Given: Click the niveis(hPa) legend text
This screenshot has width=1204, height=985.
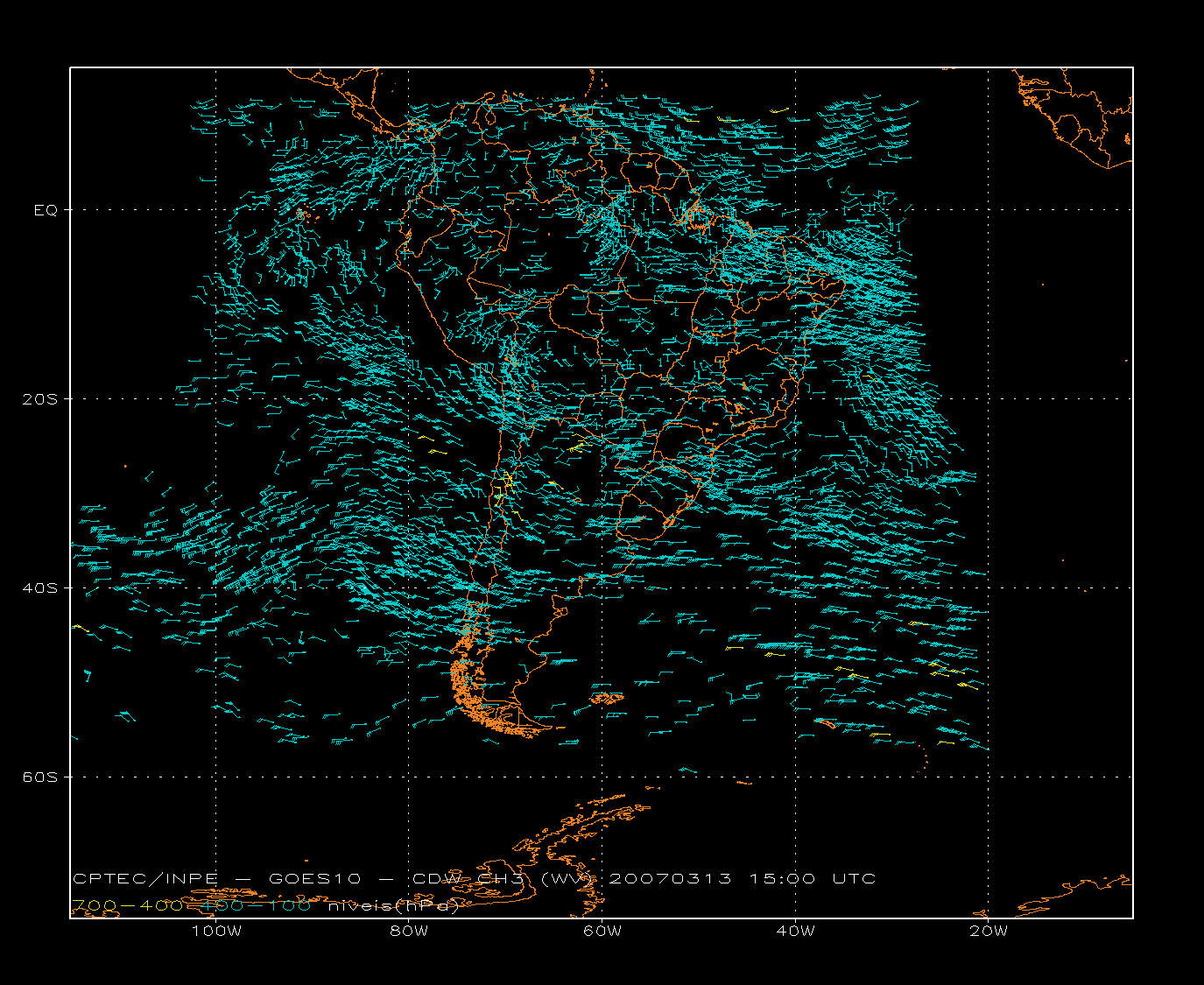Looking at the screenshot, I should tap(394, 906).
